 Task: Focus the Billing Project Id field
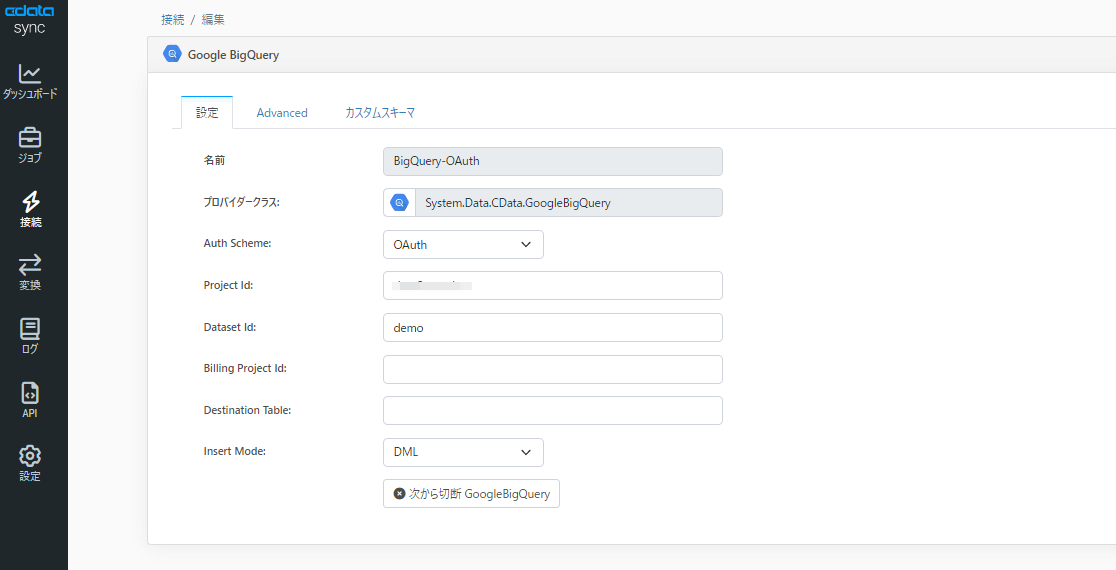coord(552,370)
